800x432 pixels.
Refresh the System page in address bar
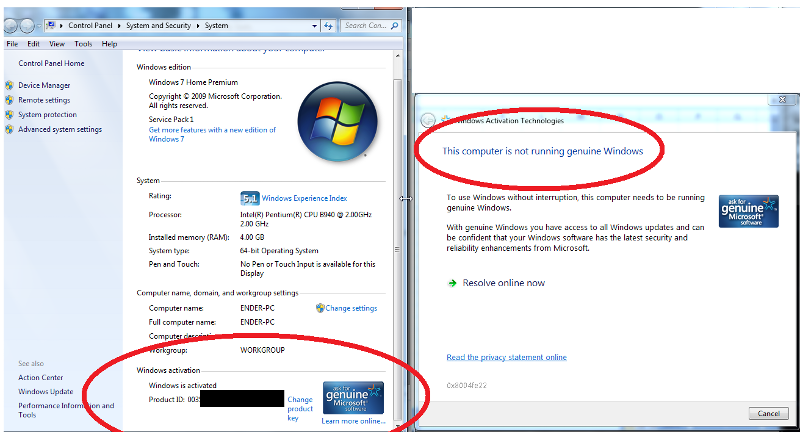(x=328, y=26)
